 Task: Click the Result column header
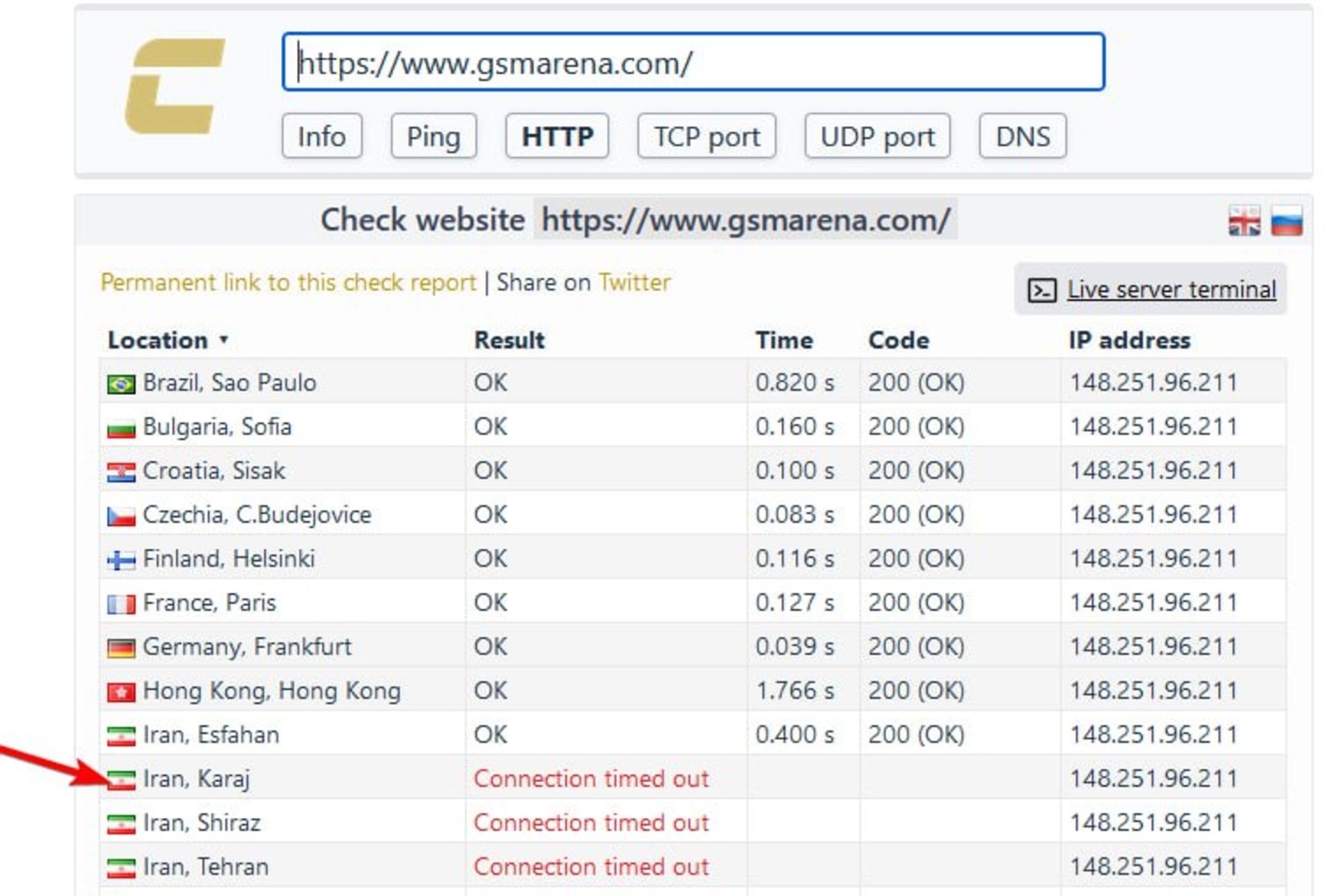click(x=509, y=340)
